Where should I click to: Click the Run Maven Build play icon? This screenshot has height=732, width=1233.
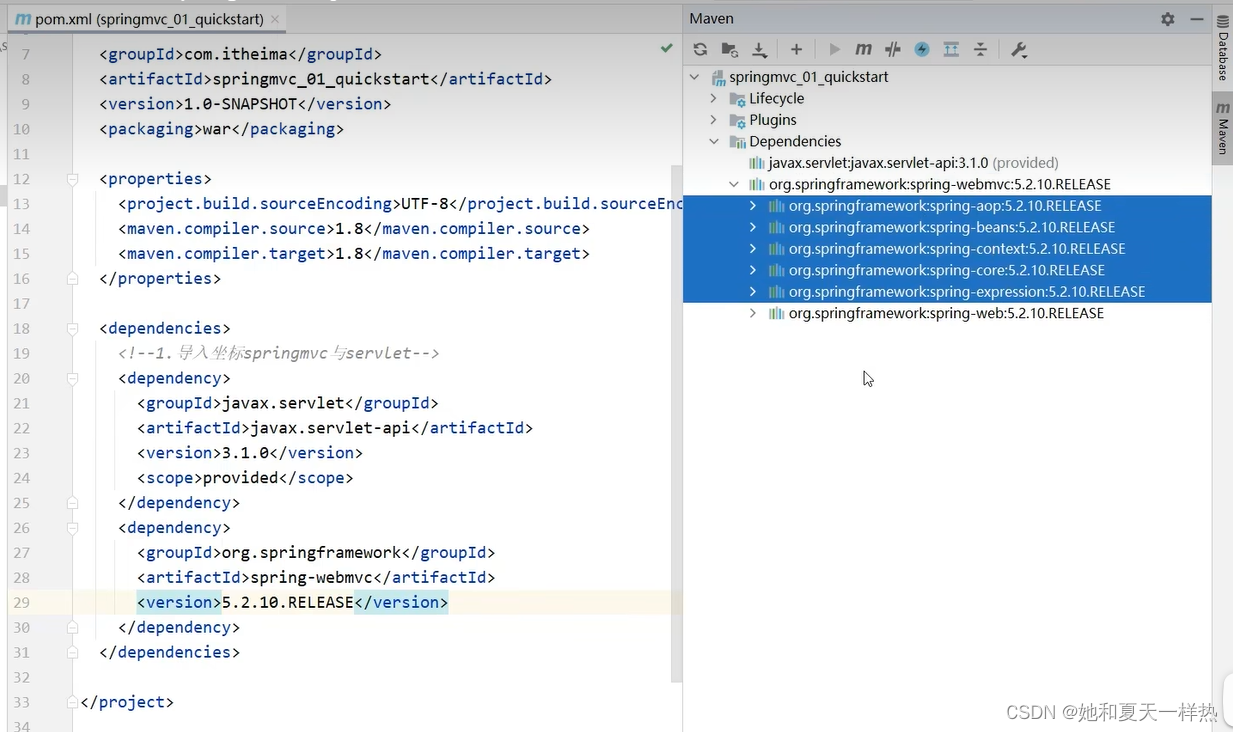[834, 49]
